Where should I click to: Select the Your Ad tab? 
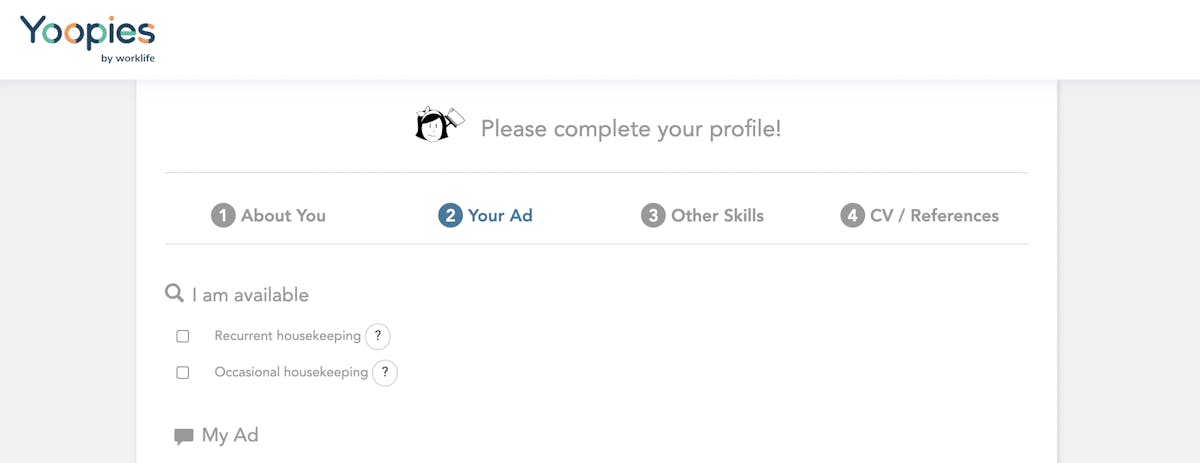pyautogui.click(x=485, y=215)
